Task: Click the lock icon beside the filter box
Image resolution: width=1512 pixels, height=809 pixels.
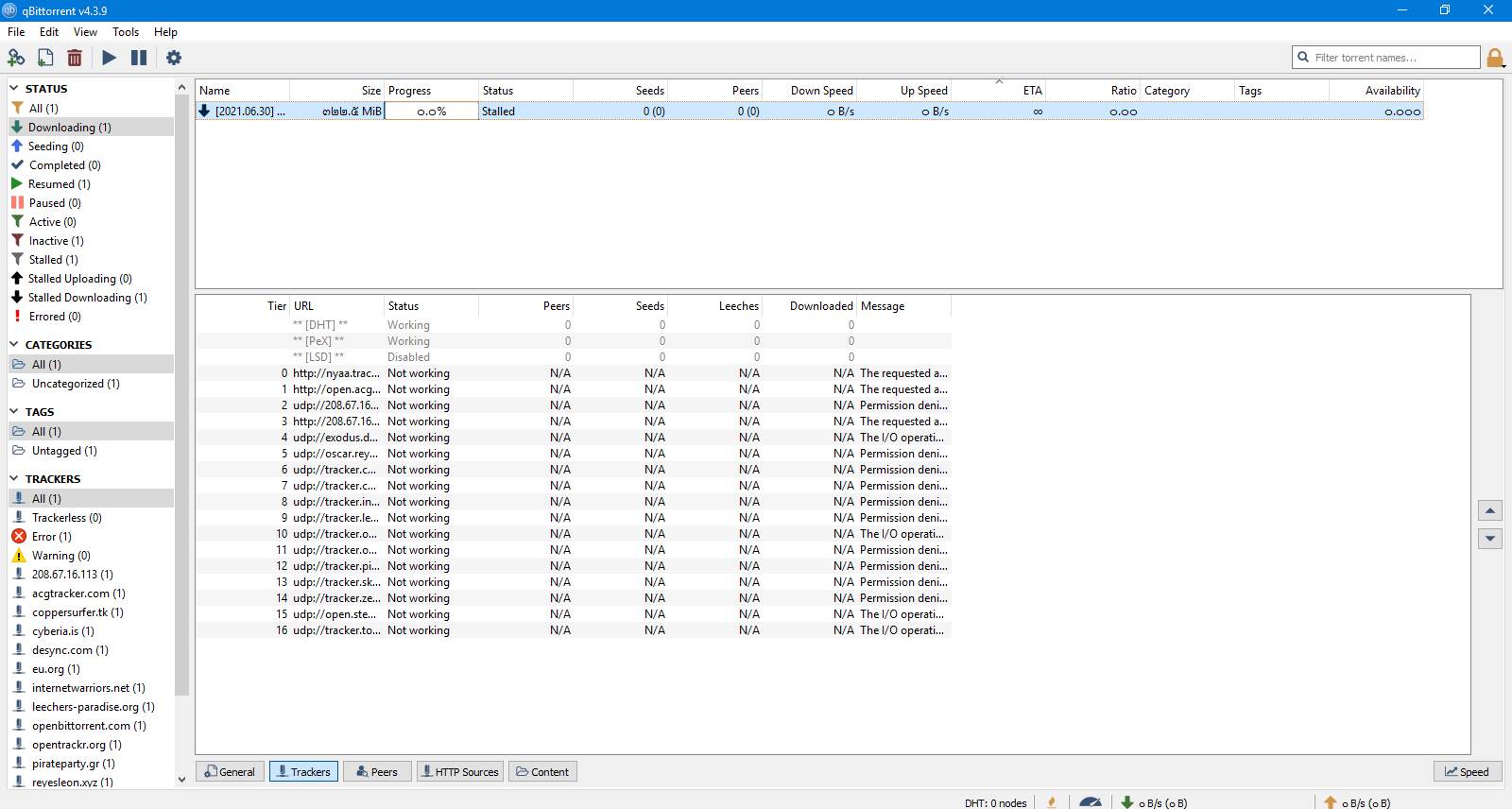Action: tap(1495, 58)
